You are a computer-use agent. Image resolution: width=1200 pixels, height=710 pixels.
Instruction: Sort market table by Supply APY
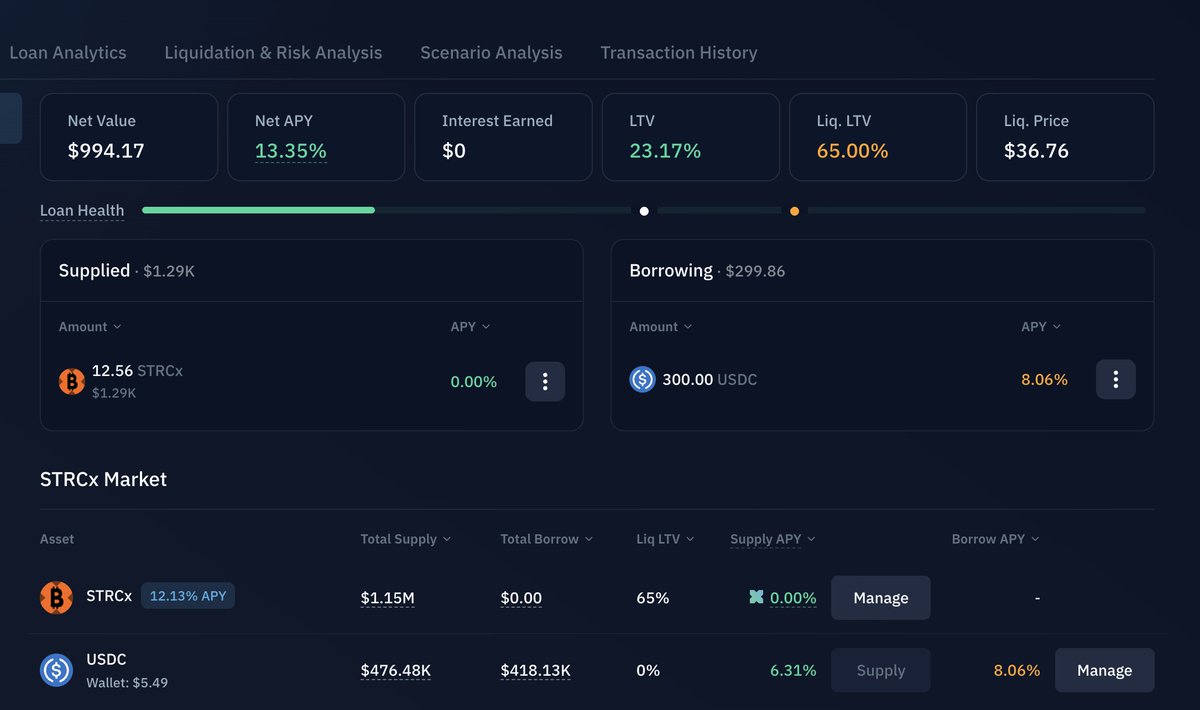click(x=773, y=539)
